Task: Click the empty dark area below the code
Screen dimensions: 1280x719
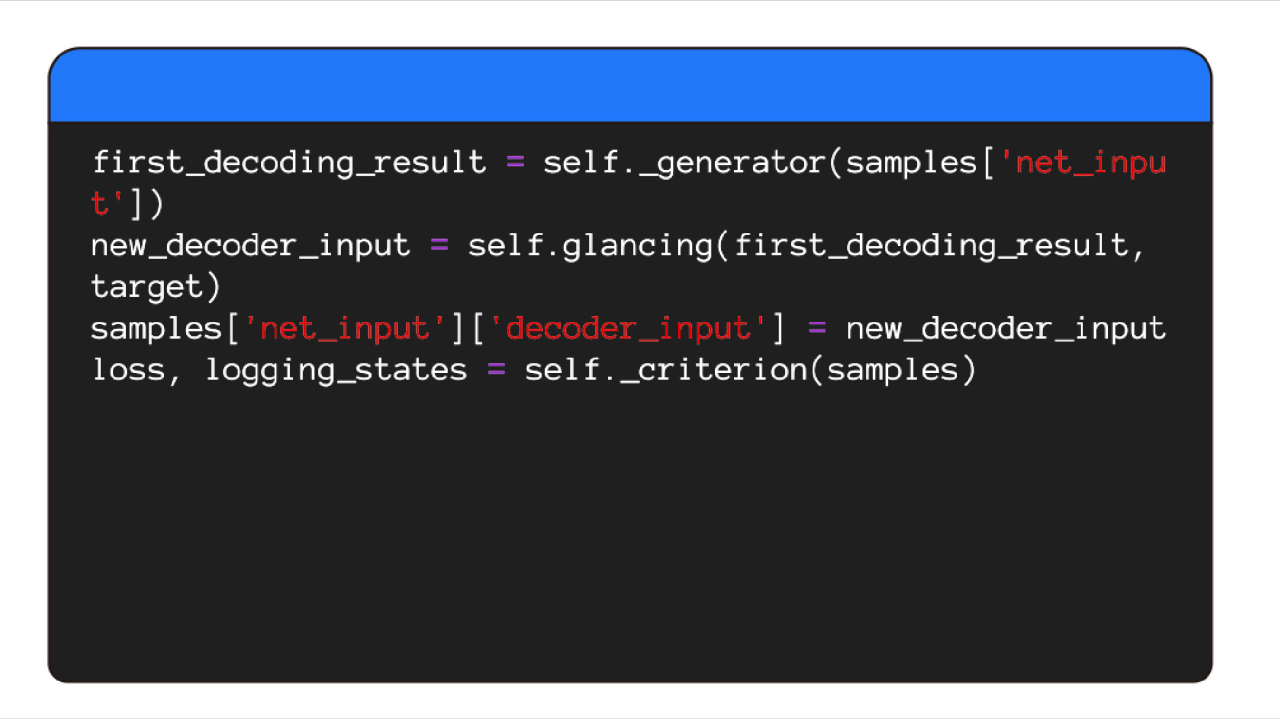Action: pos(630,530)
